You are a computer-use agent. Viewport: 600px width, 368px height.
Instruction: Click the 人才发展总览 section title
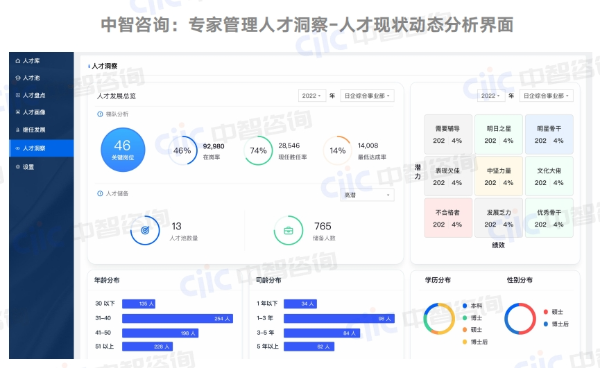click(x=116, y=96)
